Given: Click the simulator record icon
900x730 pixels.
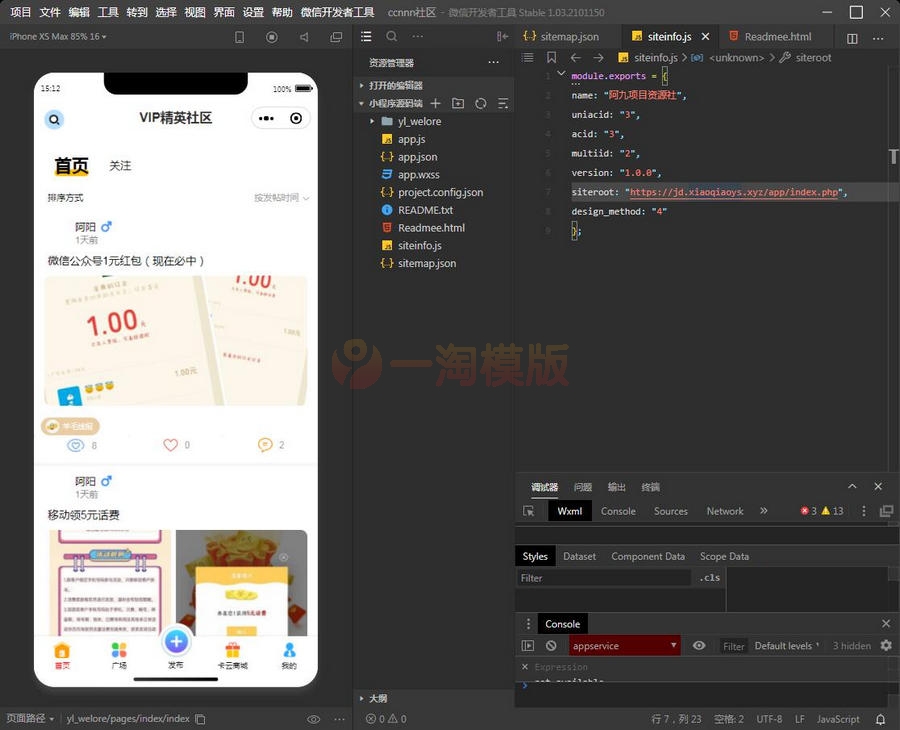Looking at the screenshot, I should pos(271,37).
